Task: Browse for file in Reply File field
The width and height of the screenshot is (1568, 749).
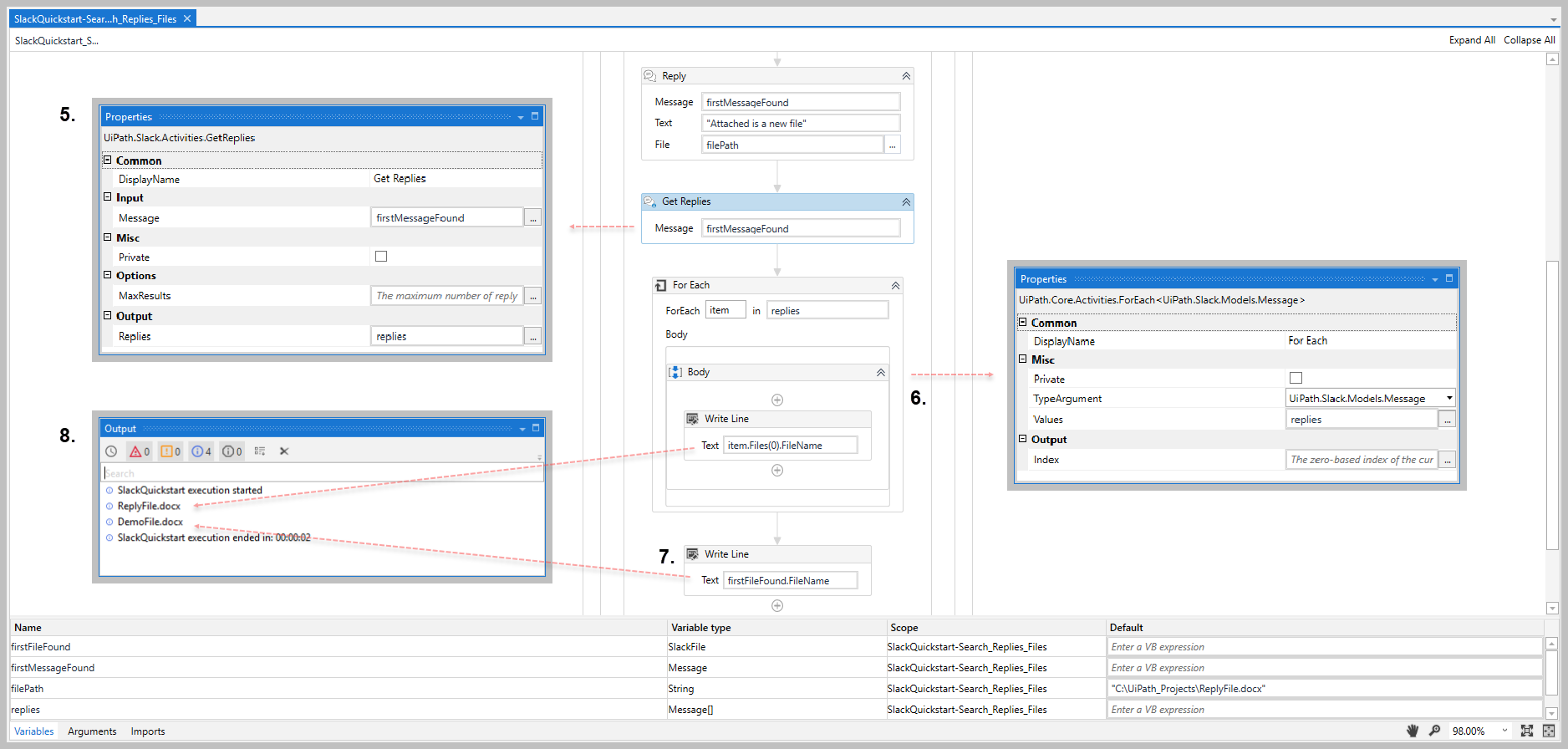Action: (x=893, y=145)
